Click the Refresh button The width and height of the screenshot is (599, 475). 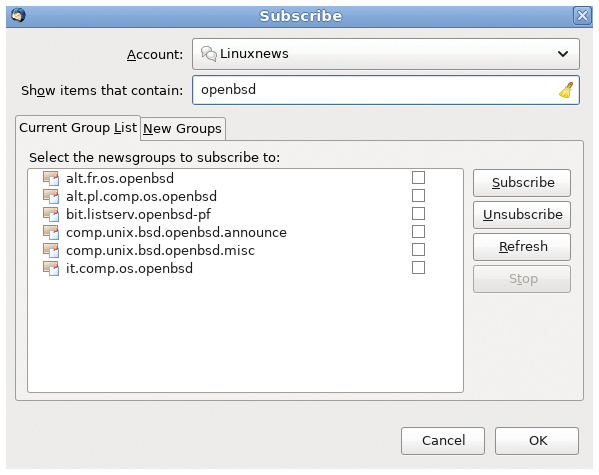tap(522, 247)
